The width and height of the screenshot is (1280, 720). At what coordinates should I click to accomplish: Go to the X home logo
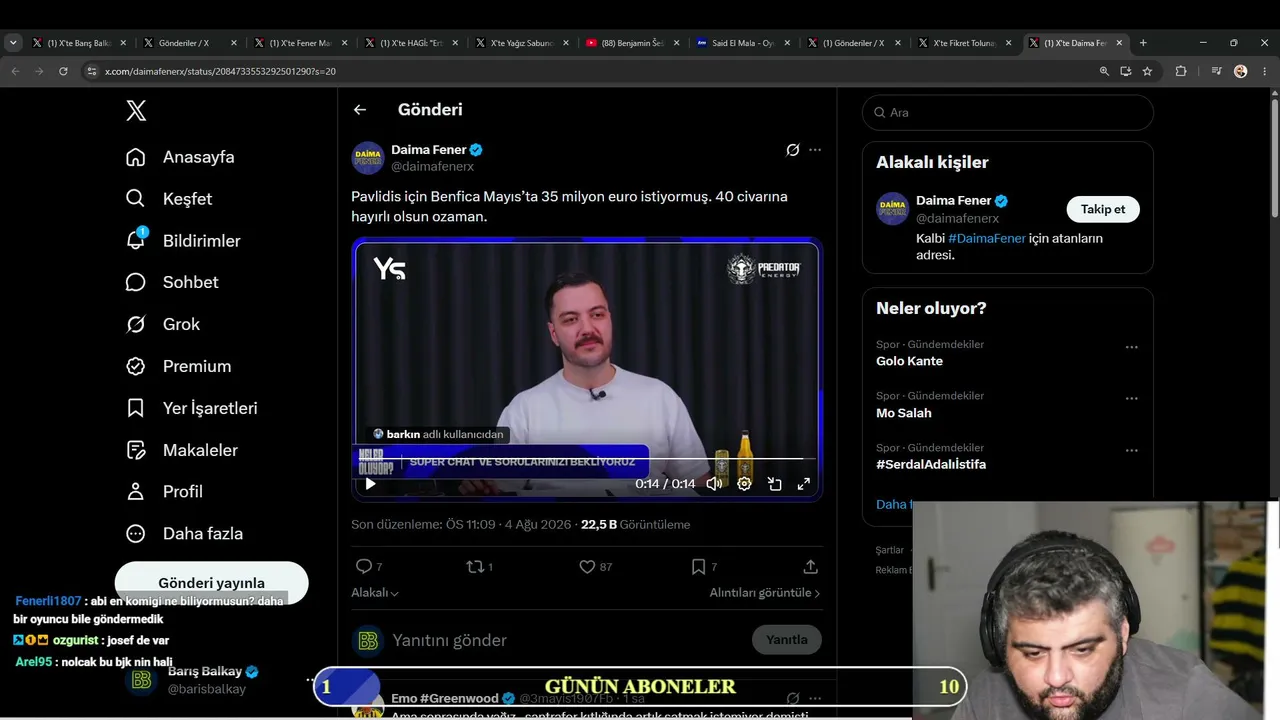[136, 111]
